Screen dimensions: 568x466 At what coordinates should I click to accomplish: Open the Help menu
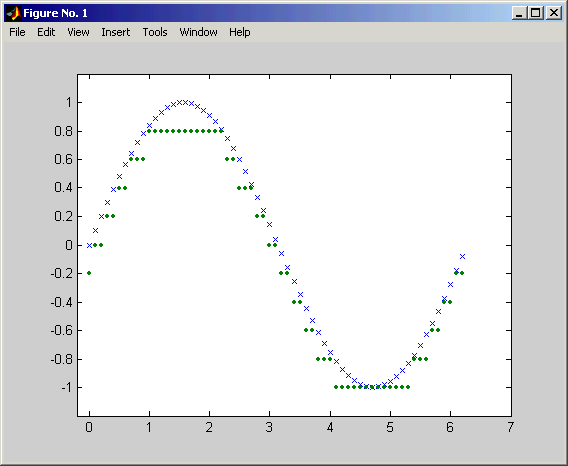(x=239, y=32)
